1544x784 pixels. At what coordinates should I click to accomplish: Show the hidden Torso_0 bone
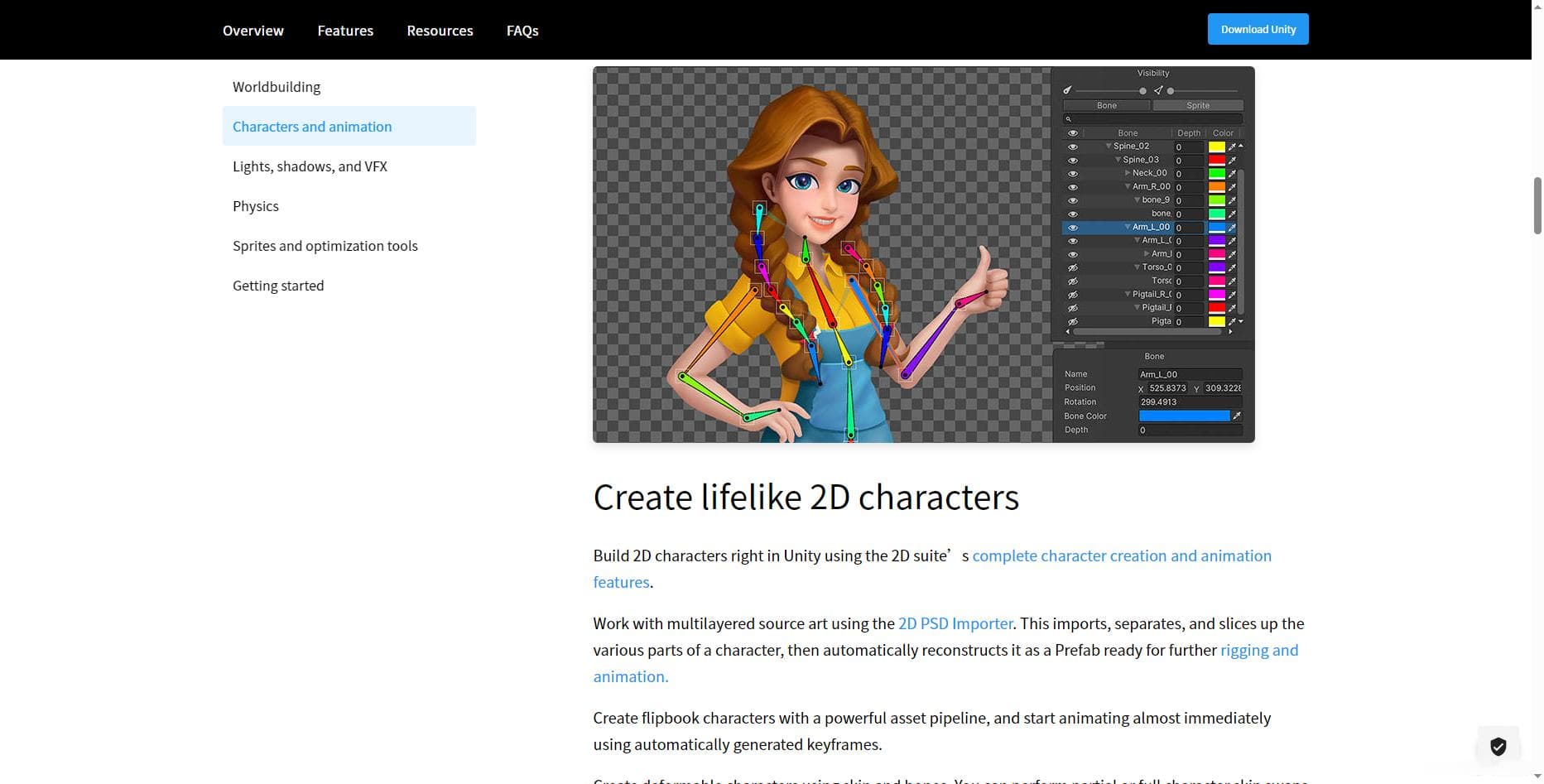click(x=1073, y=267)
